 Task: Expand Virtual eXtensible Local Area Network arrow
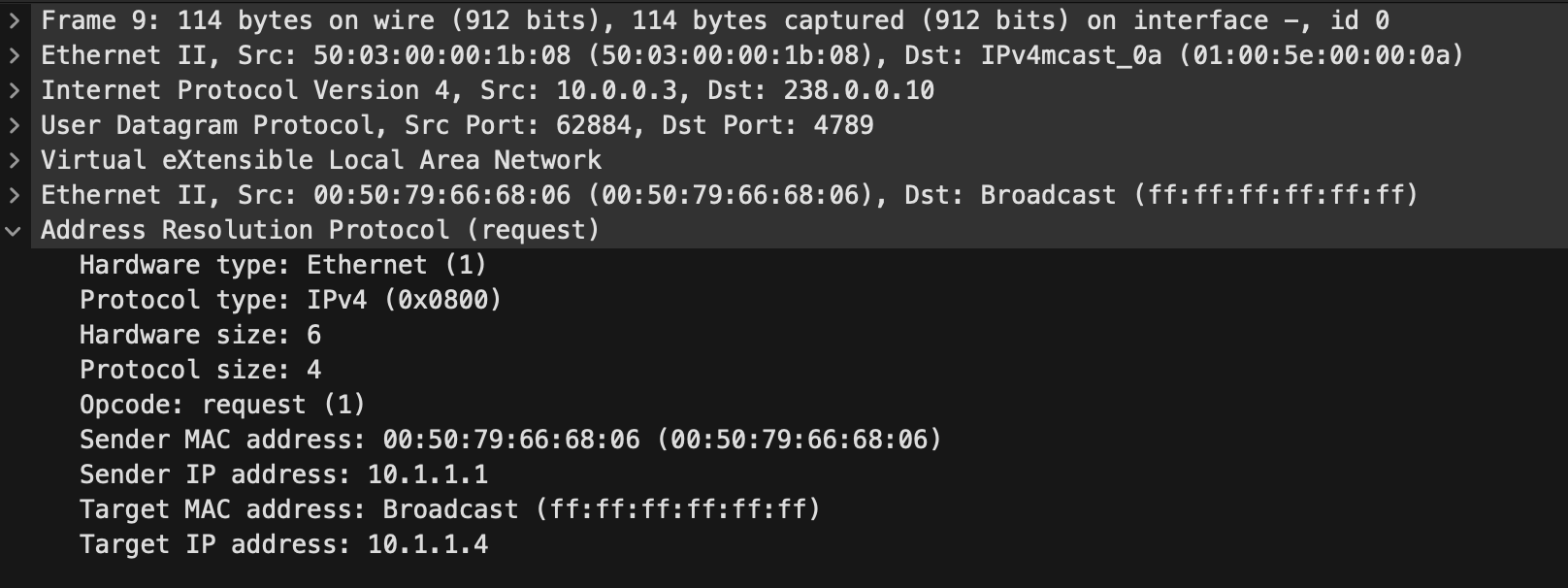click(x=14, y=160)
